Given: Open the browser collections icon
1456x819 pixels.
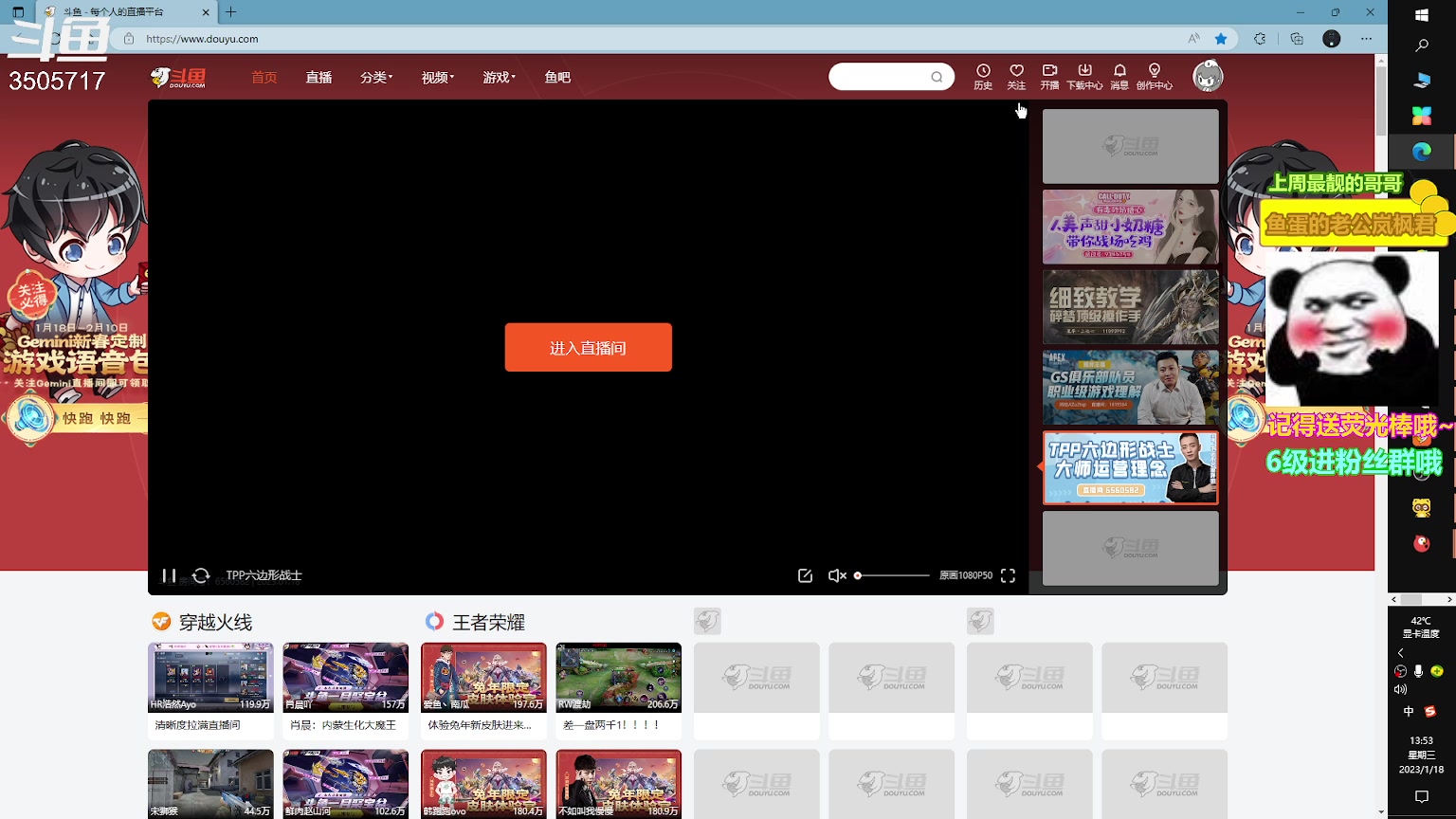Looking at the screenshot, I should (1297, 39).
